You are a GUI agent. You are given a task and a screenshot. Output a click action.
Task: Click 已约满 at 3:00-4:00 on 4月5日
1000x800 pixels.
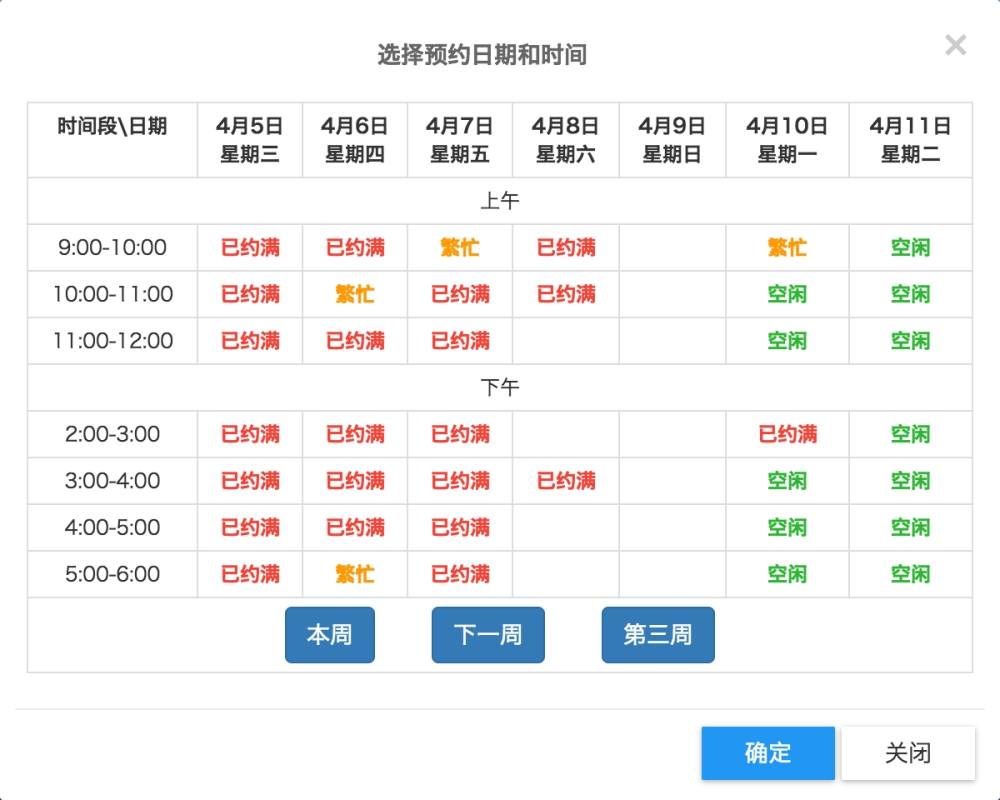(250, 480)
